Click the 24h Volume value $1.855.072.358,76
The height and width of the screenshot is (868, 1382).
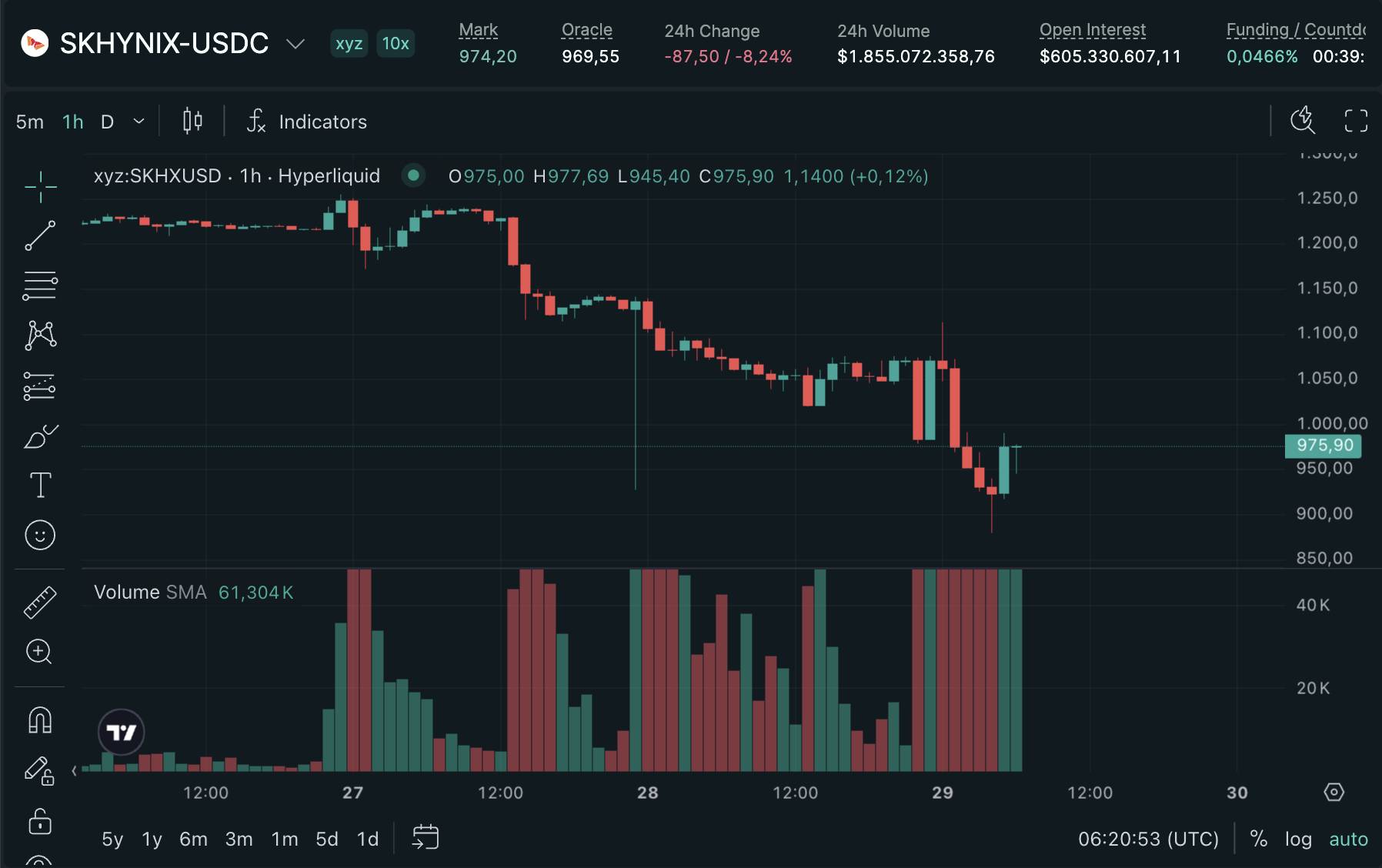tap(916, 56)
